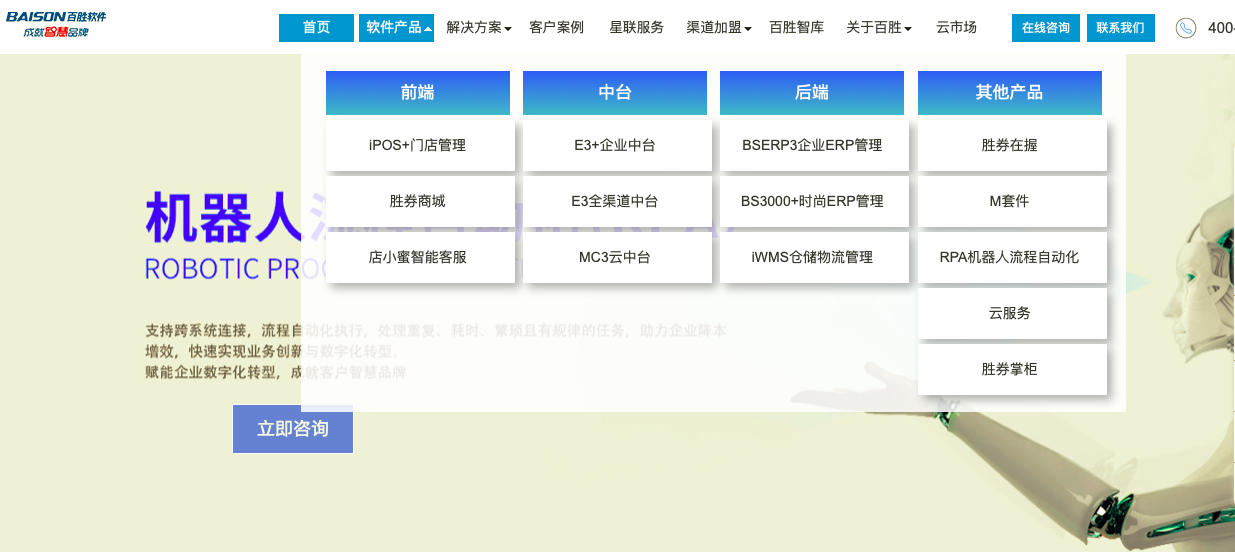Go to the 首页 home tab
The height and width of the screenshot is (552, 1235).
coord(316,28)
